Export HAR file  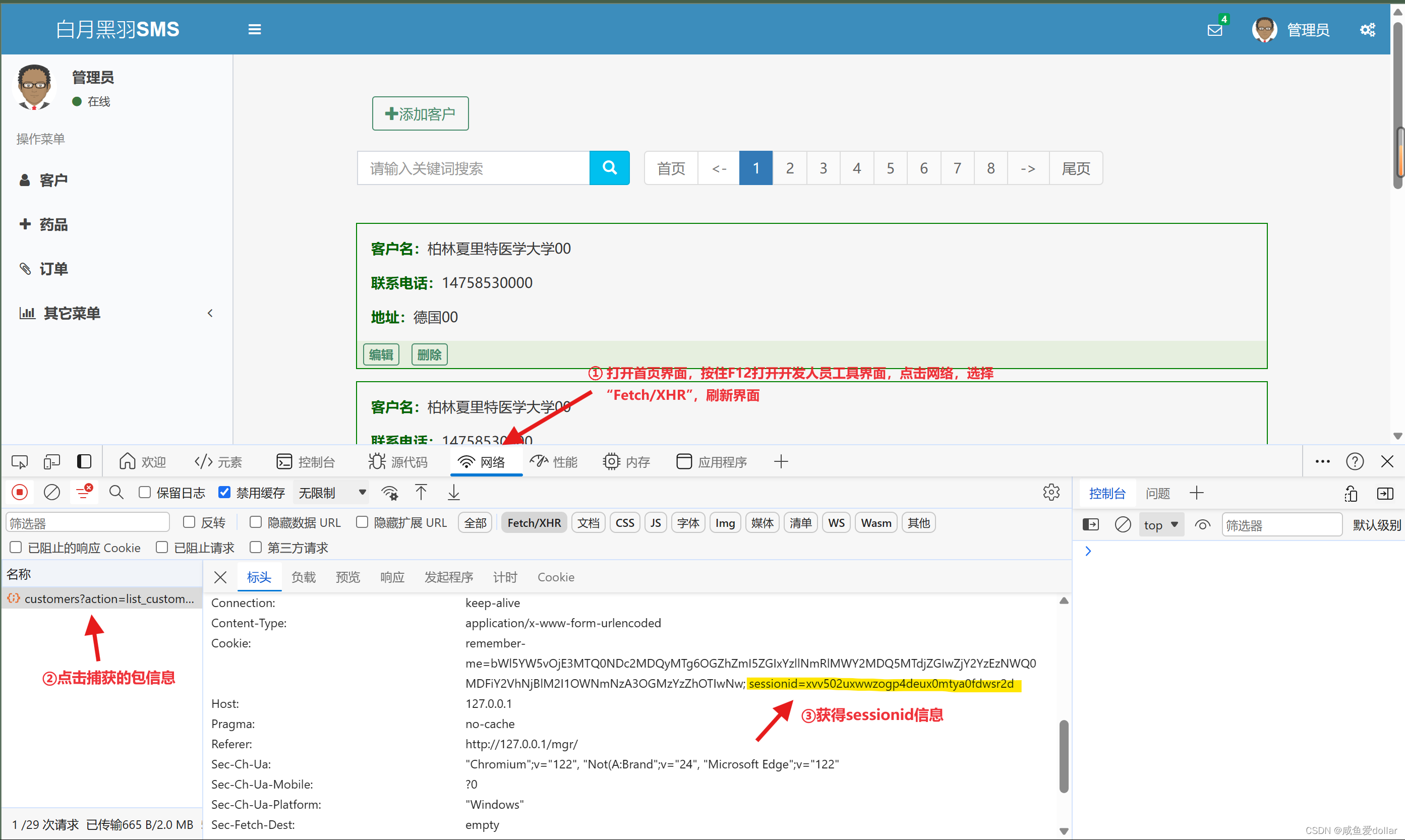coord(453,493)
